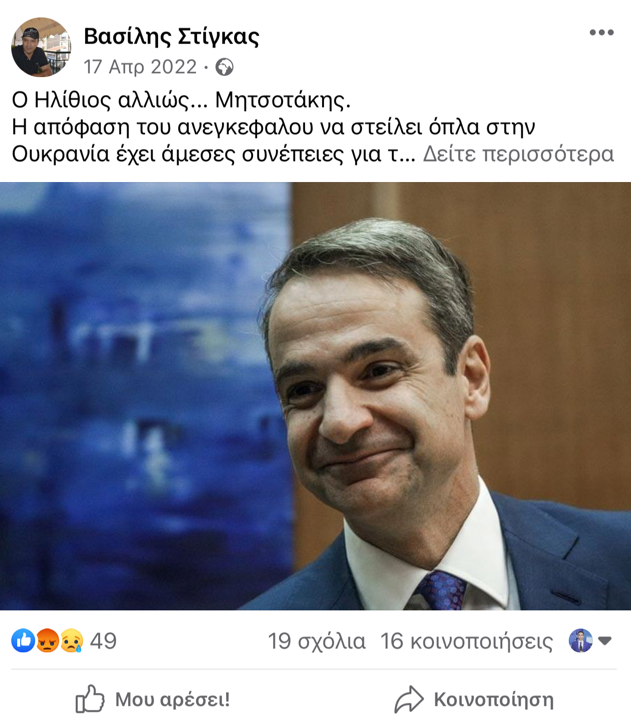Viewport: 631px width, 719px height.
Task: View the 16 κοινοποιήσεις shares list
Action: coord(467,641)
